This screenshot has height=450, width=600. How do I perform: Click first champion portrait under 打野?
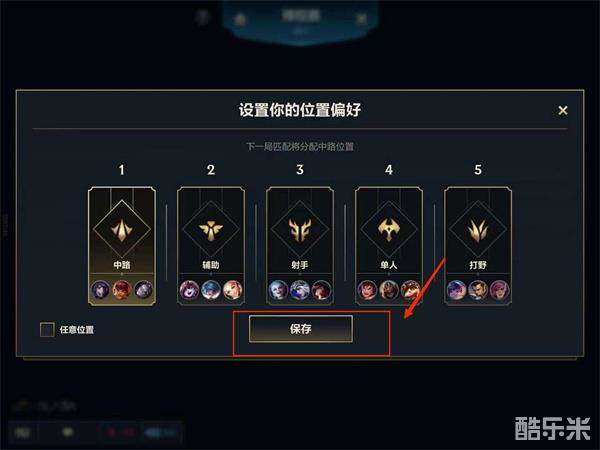[x=456, y=290]
